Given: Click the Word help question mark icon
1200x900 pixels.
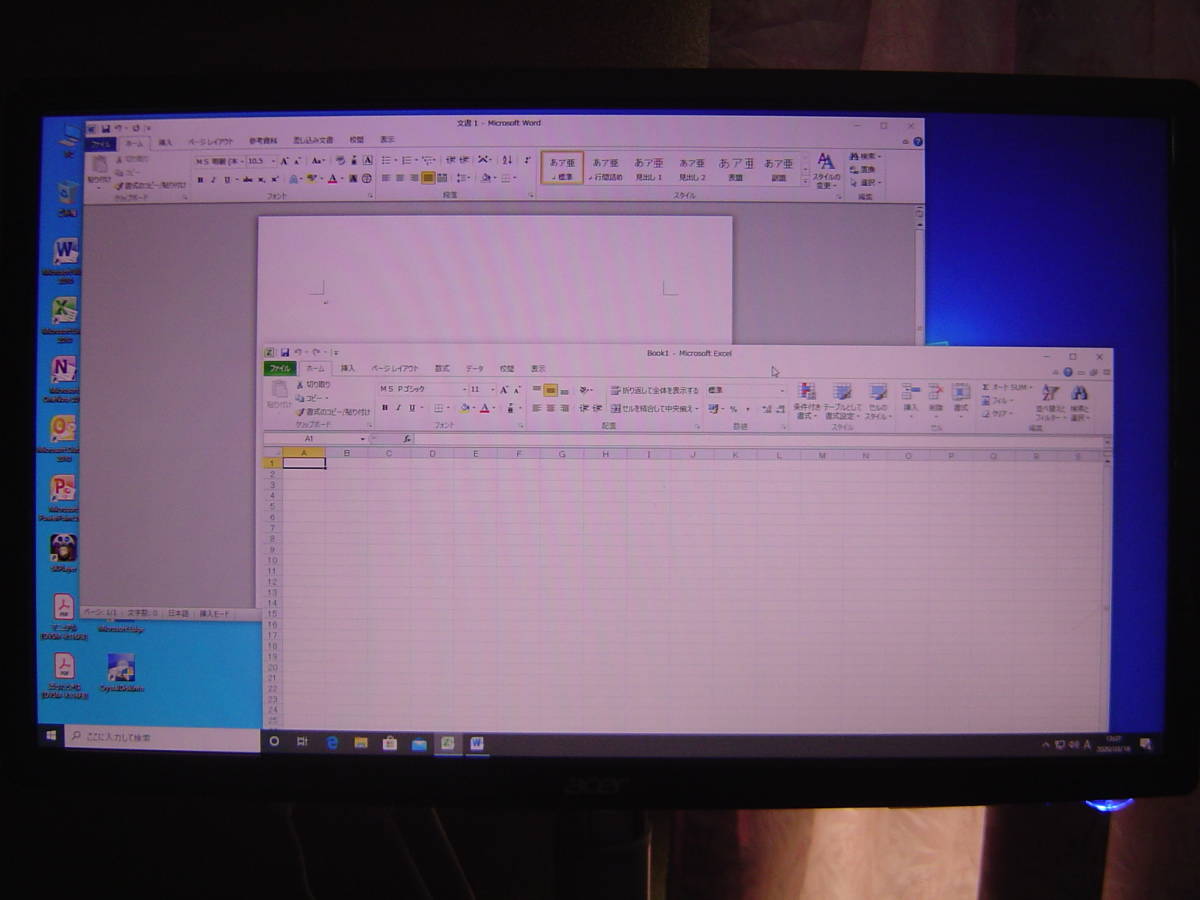Looking at the screenshot, I should point(918,143).
